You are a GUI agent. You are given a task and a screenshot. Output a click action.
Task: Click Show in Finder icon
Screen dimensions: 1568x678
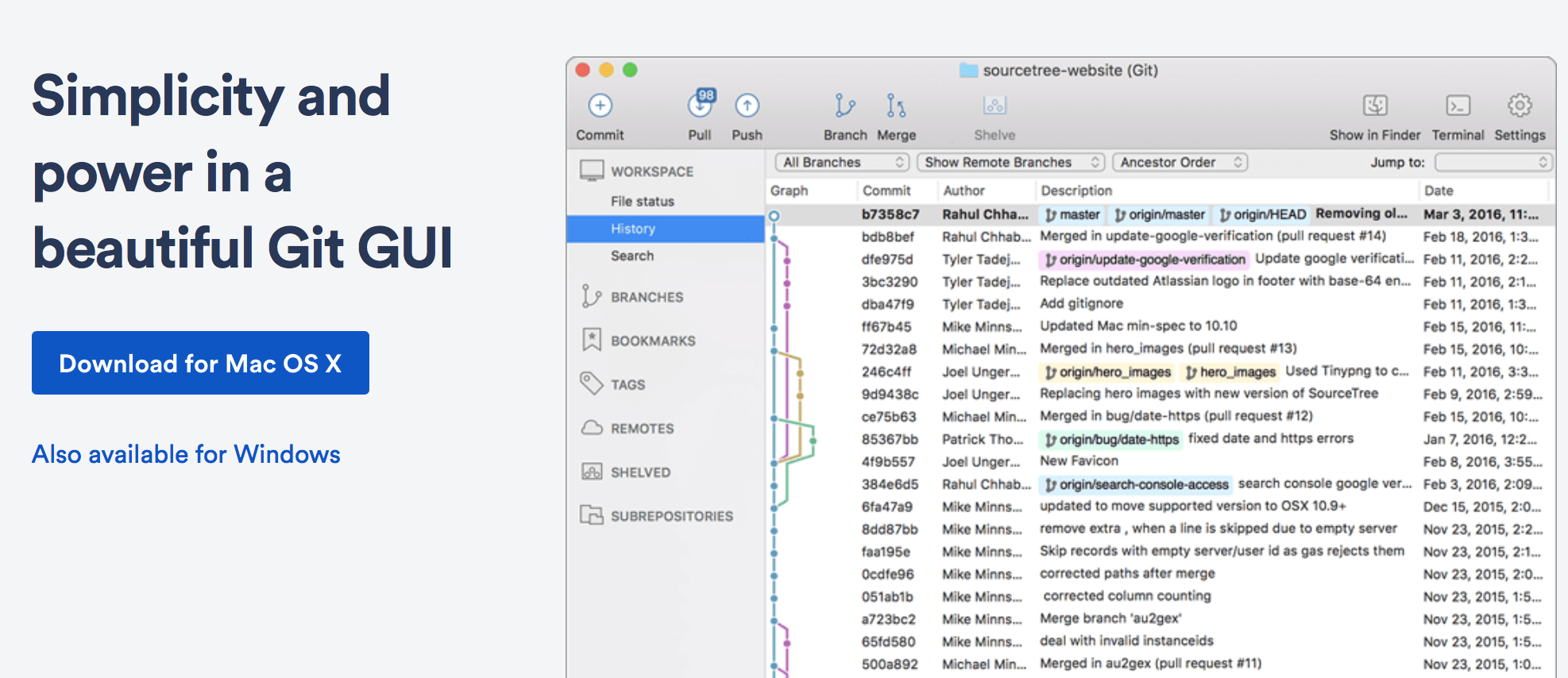(1375, 105)
